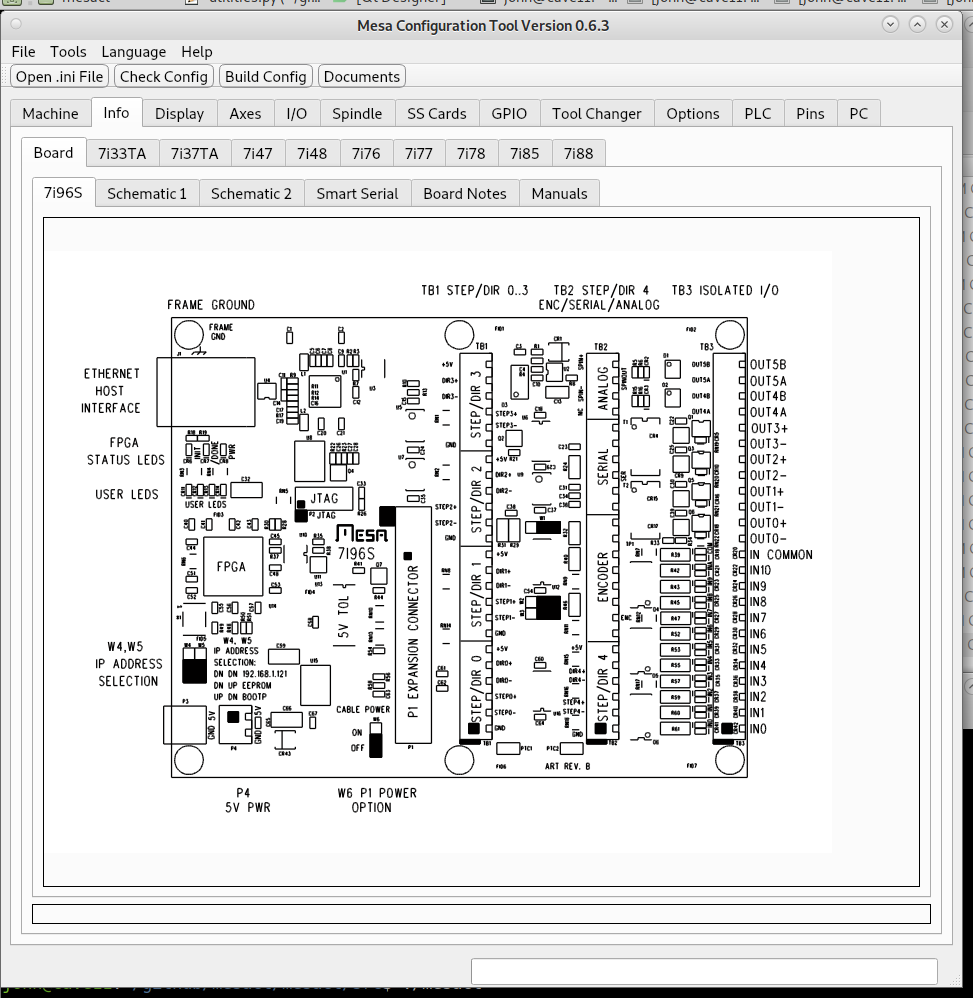Click the 'CABLE POWER' label on board
The width and height of the screenshot is (973, 998).
pyautogui.click(x=363, y=709)
